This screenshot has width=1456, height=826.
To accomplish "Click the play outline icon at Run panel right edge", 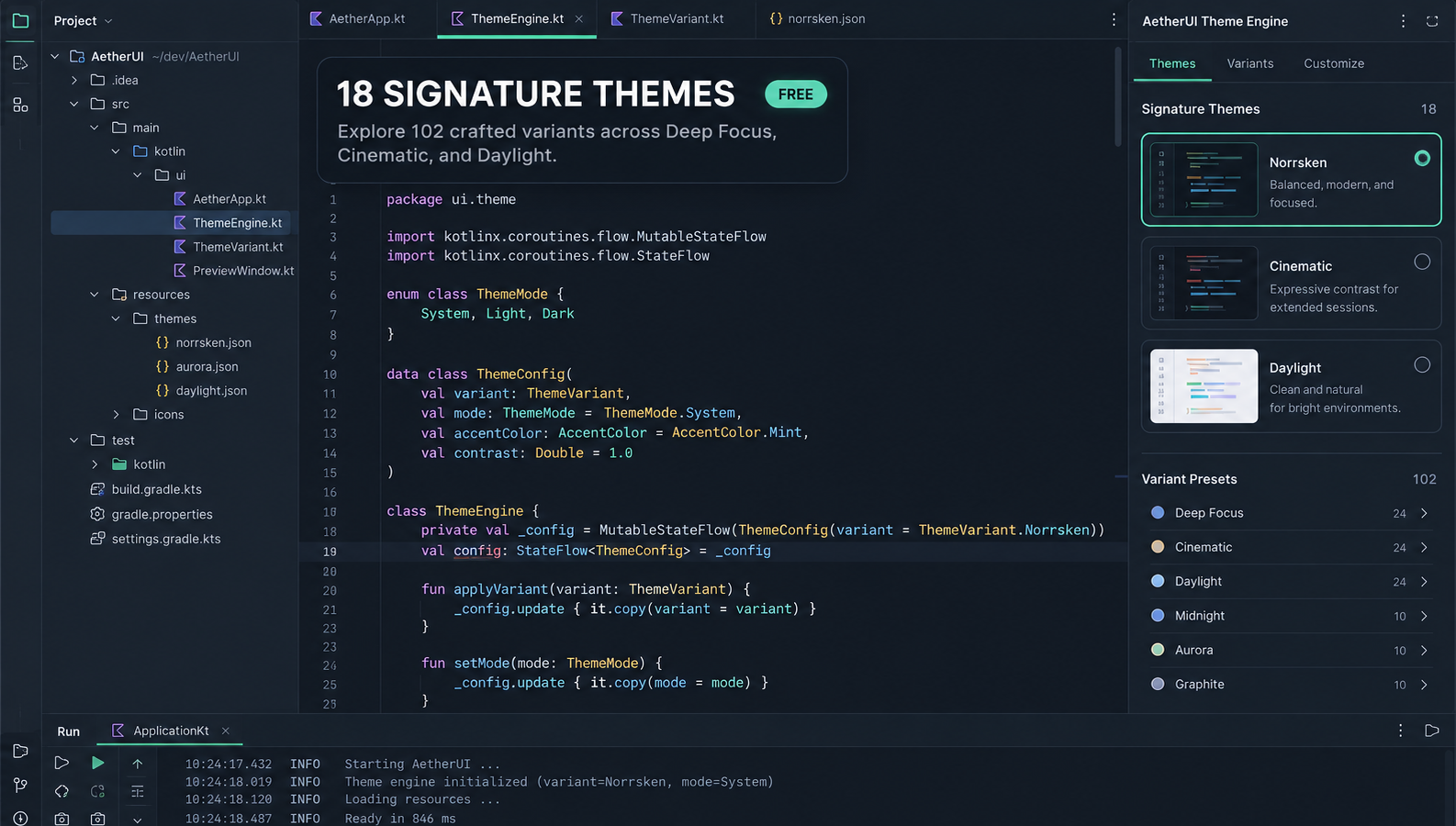I will pyautogui.click(x=1431, y=731).
